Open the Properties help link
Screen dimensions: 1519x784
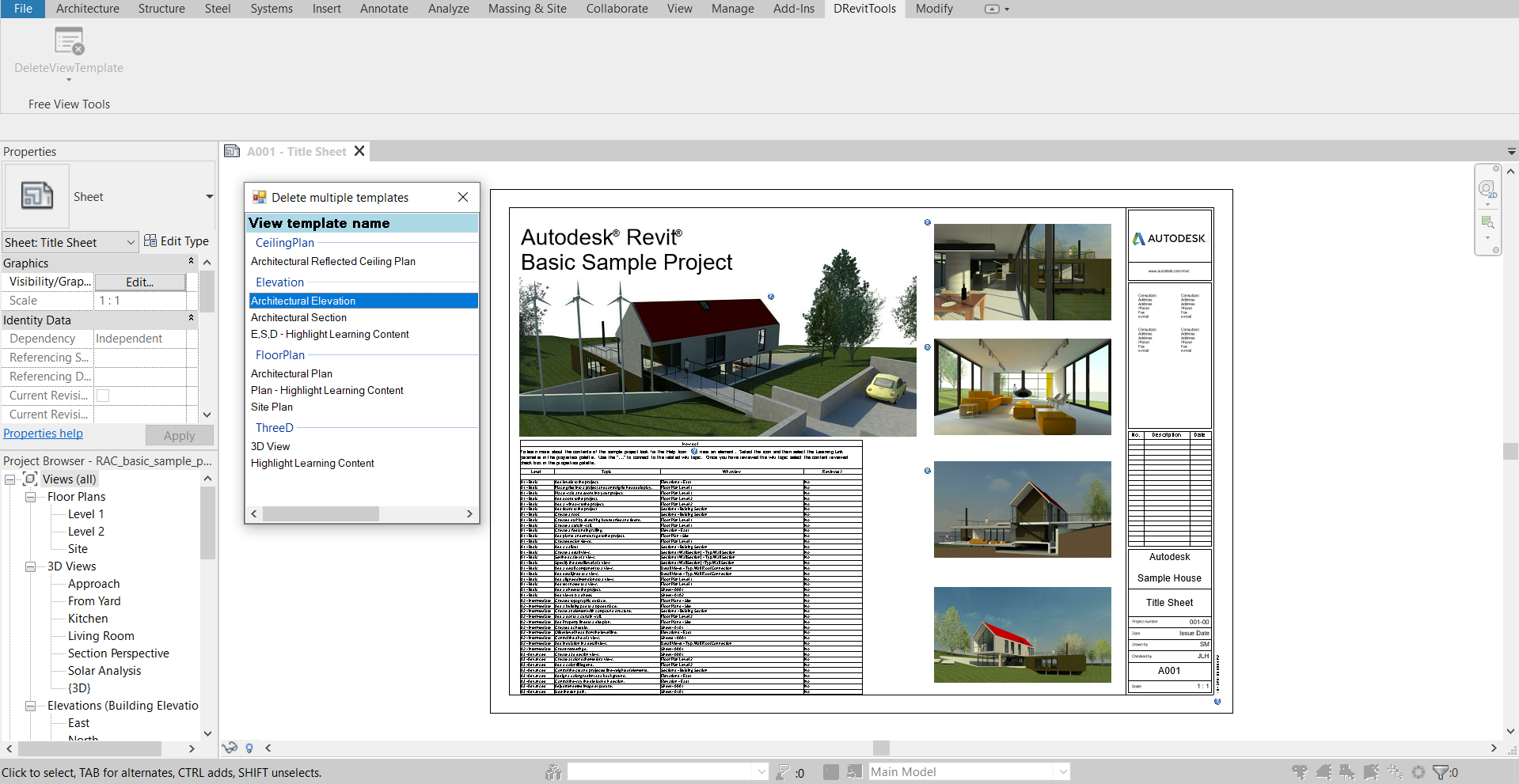43,434
